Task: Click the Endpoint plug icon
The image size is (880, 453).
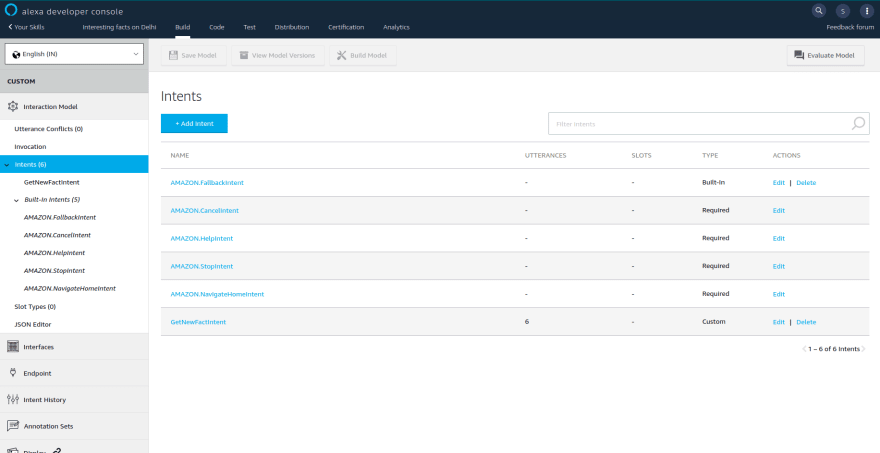Action: coord(13,373)
